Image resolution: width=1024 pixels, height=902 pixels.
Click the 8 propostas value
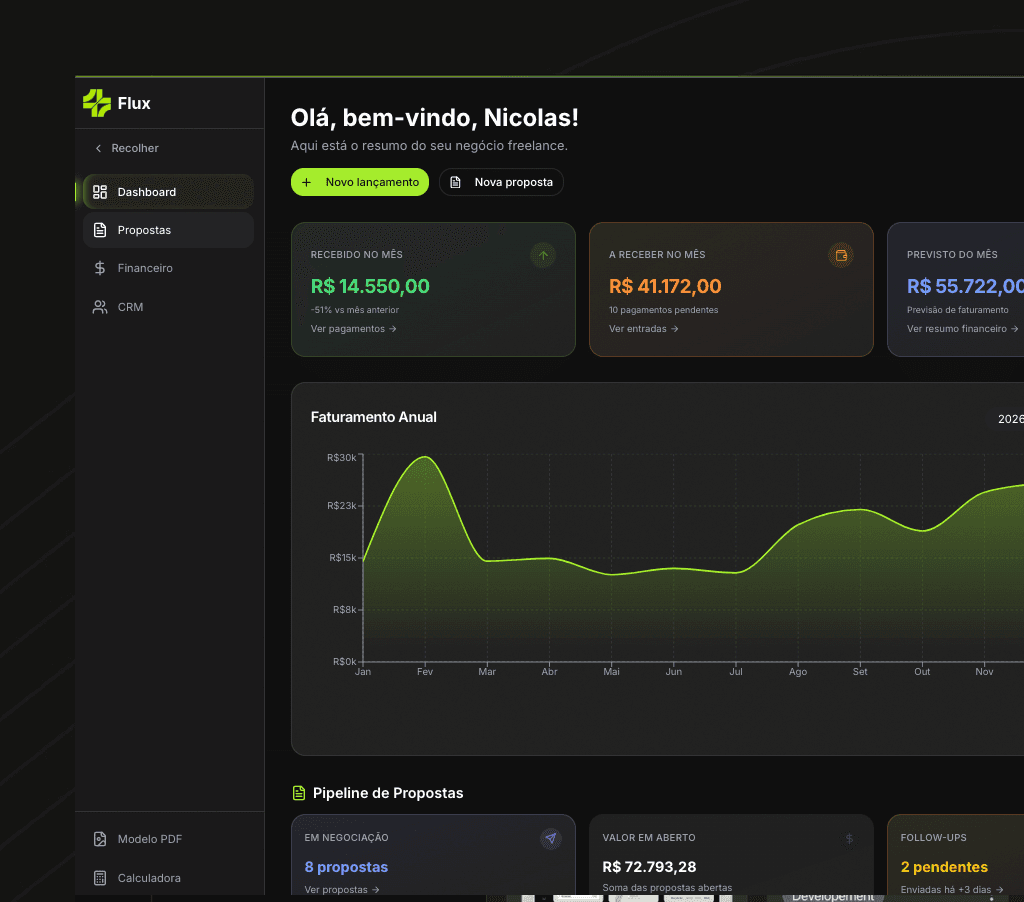pyautogui.click(x=346, y=867)
